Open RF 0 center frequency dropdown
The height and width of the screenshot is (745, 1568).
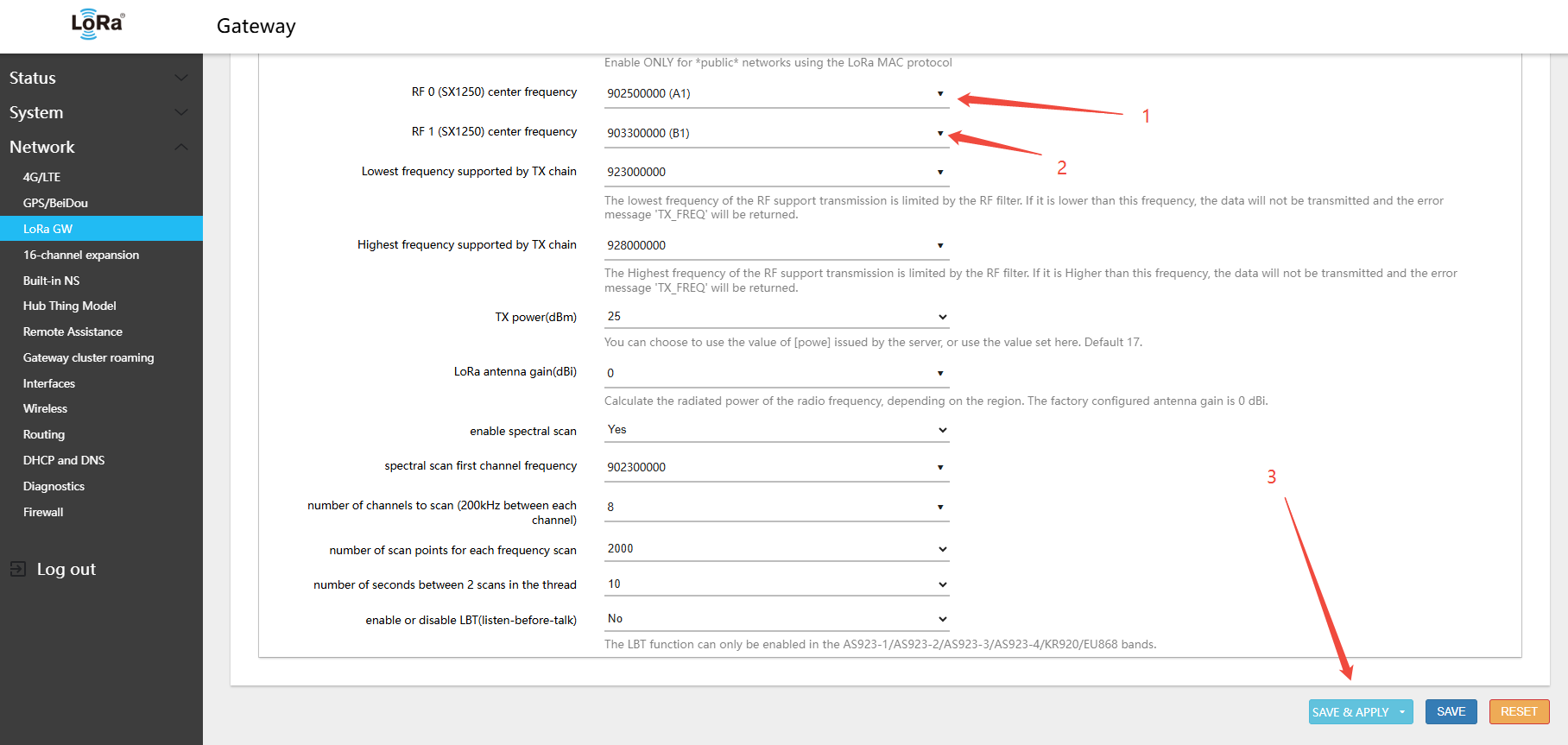coord(775,93)
